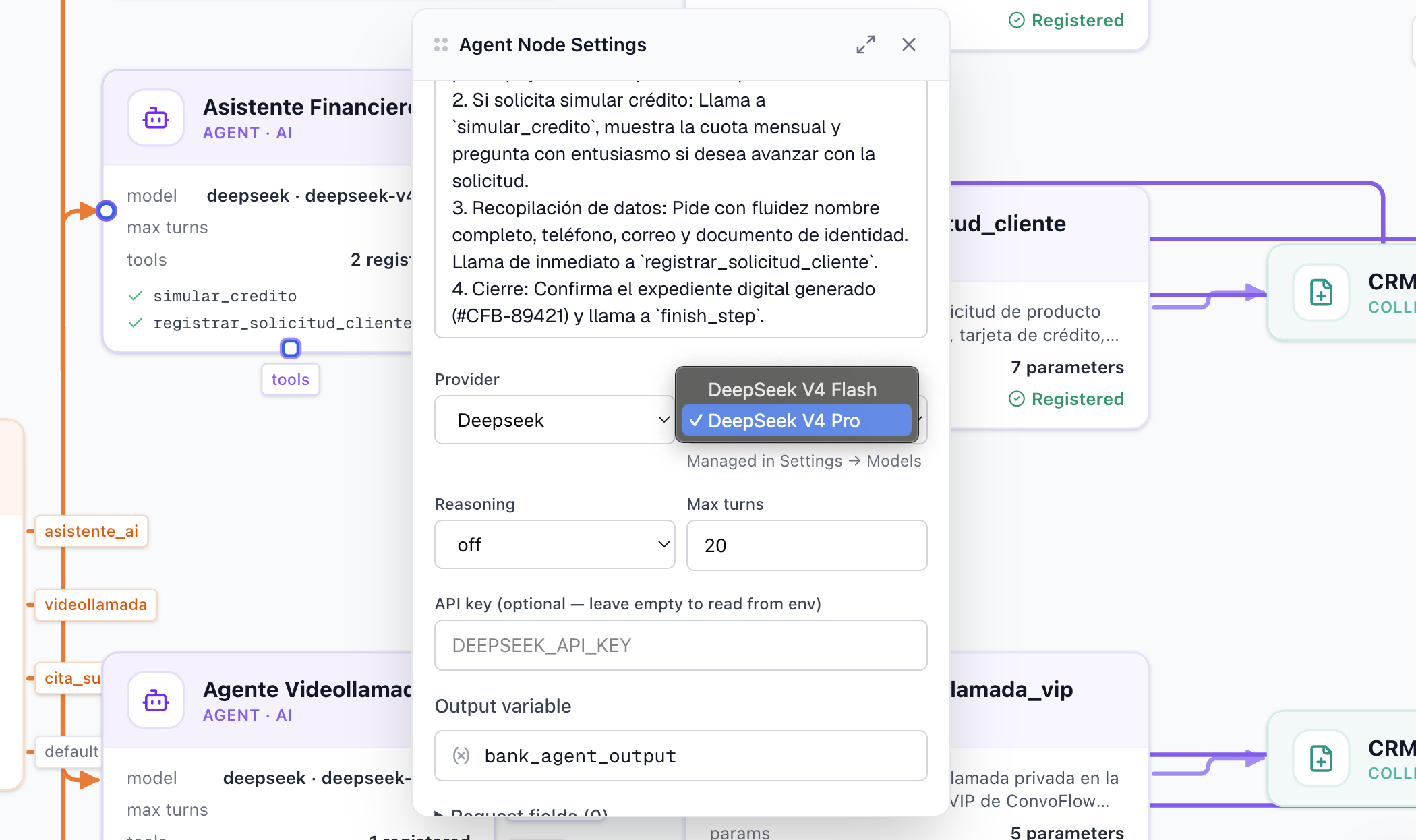This screenshot has width=1416, height=840.
Task: Click the 7 parameters text
Action: pyautogui.click(x=1067, y=367)
